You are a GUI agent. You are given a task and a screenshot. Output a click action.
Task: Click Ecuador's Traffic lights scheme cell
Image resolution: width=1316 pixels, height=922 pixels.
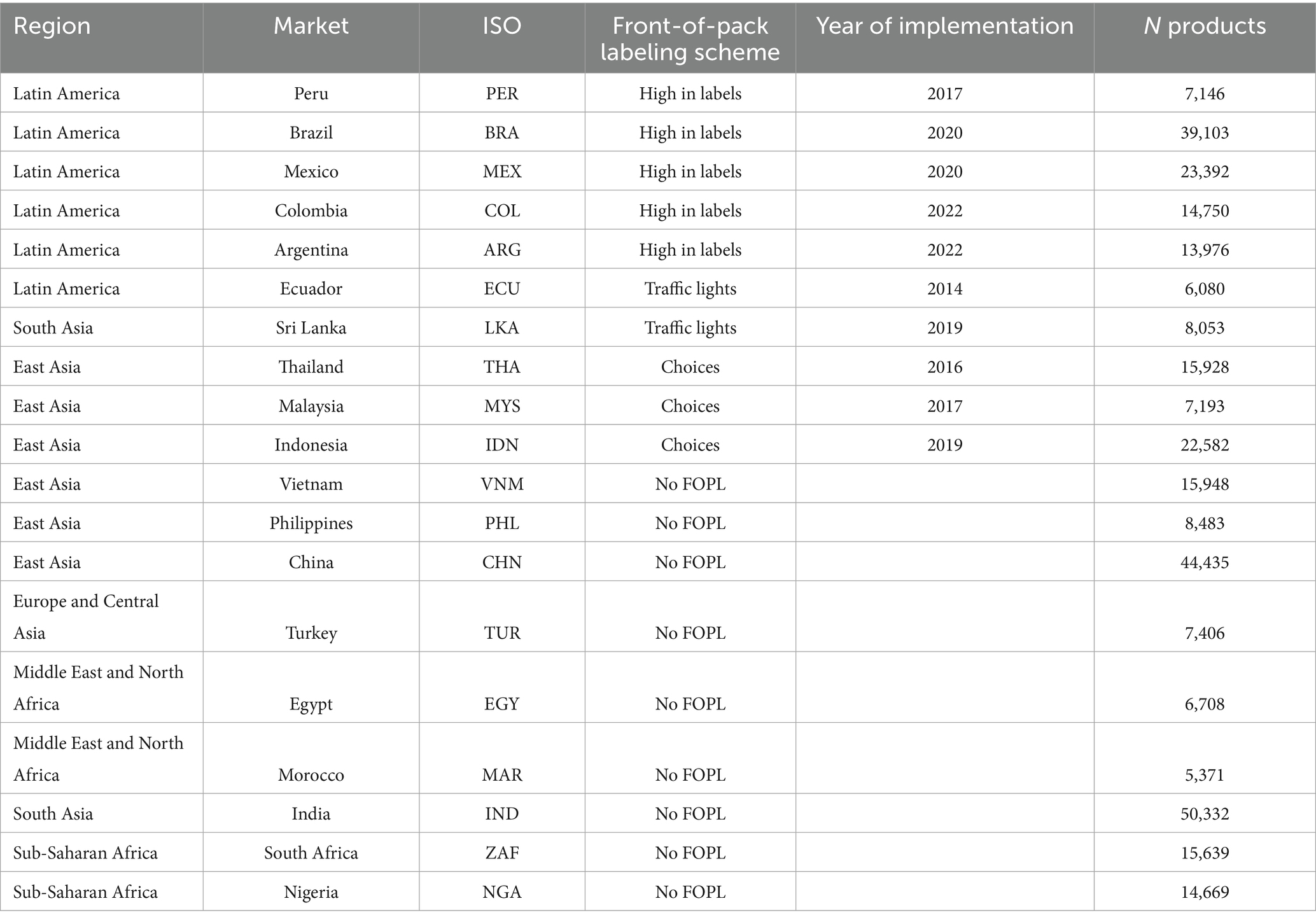pos(690,289)
